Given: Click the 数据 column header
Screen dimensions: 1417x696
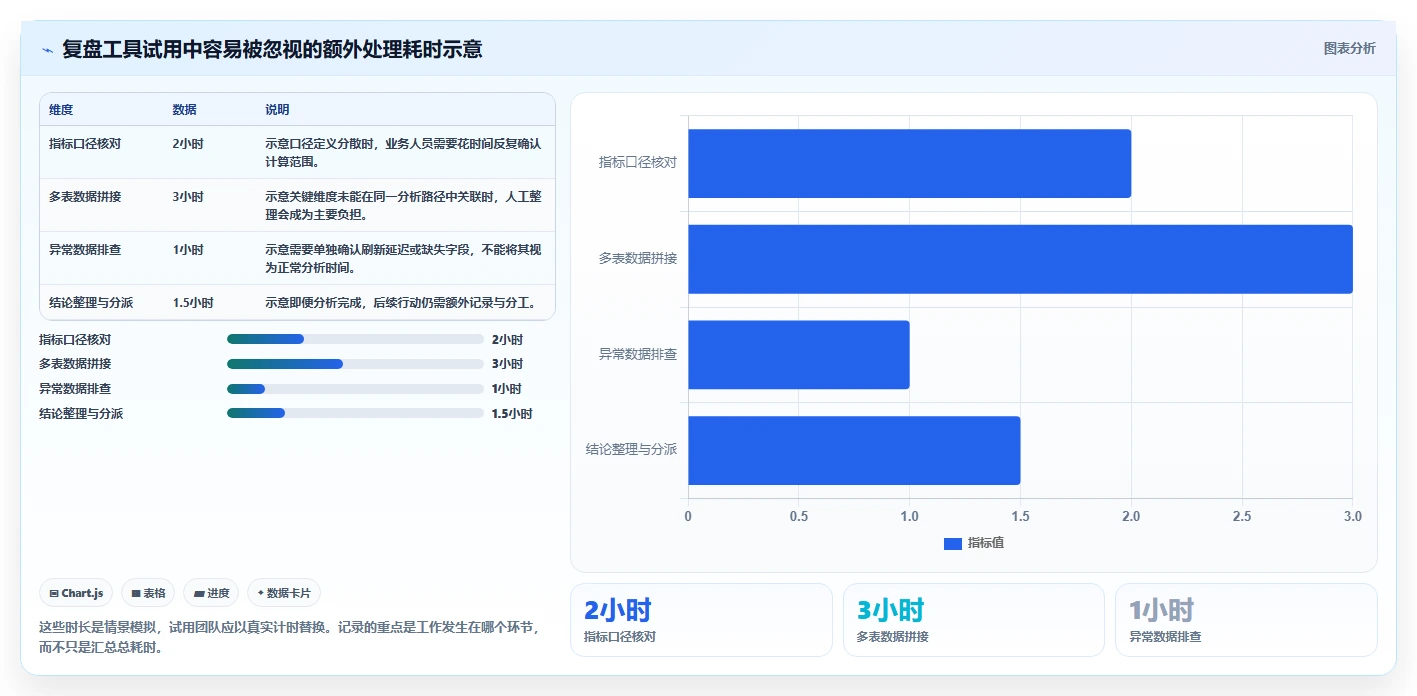Looking at the screenshot, I should click(x=184, y=110).
